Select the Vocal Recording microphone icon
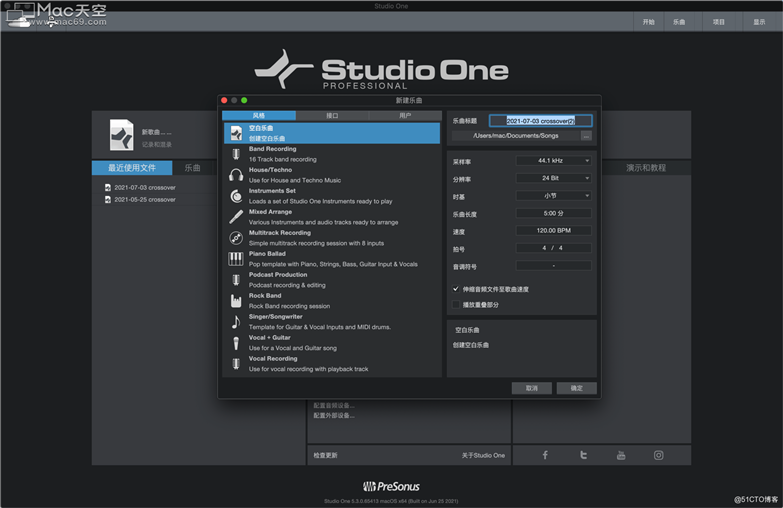783x508 pixels. click(x=236, y=364)
